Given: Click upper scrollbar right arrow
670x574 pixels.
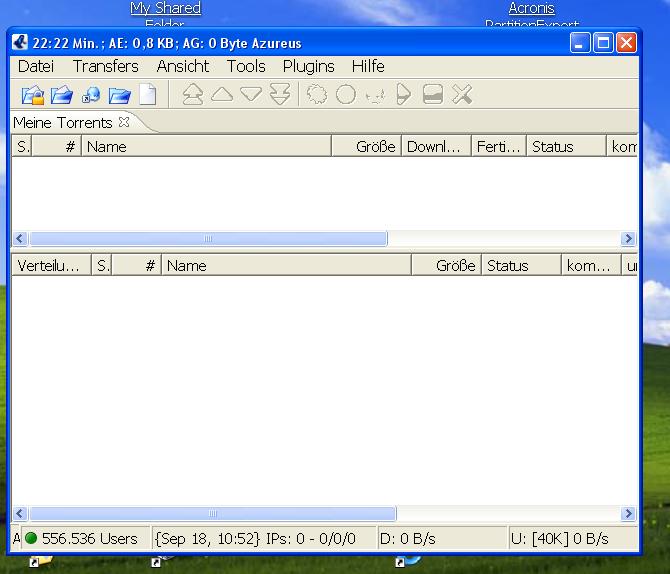Looking at the screenshot, I should [628, 238].
